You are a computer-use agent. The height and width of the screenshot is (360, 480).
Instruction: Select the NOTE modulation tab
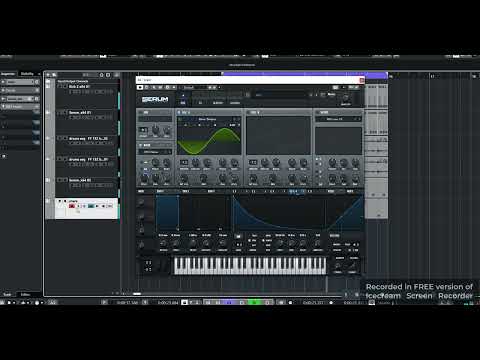point(350,191)
